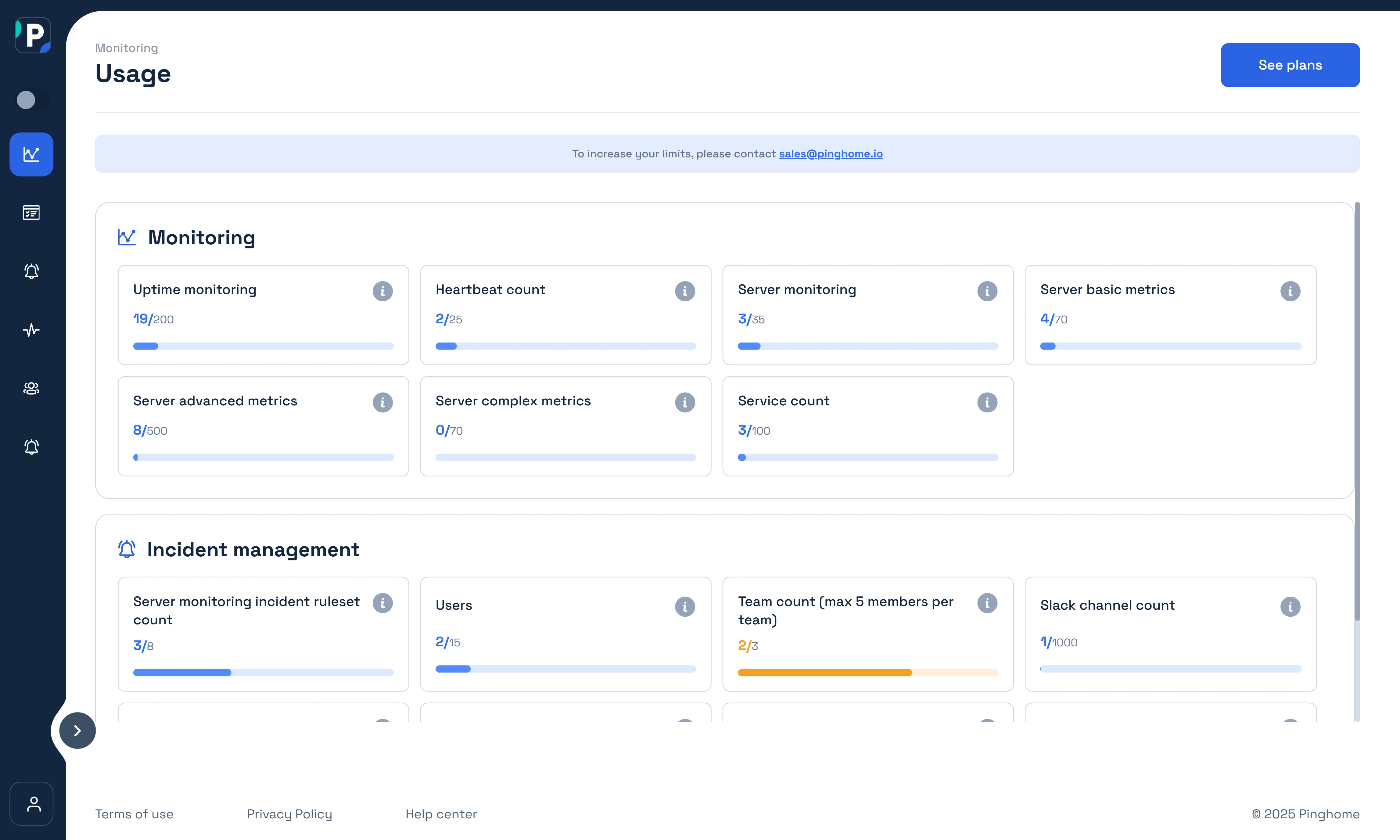Viewport: 1400px width, 840px height.
Task: Click the info tooltip on Team count card
Action: tap(987, 603)
